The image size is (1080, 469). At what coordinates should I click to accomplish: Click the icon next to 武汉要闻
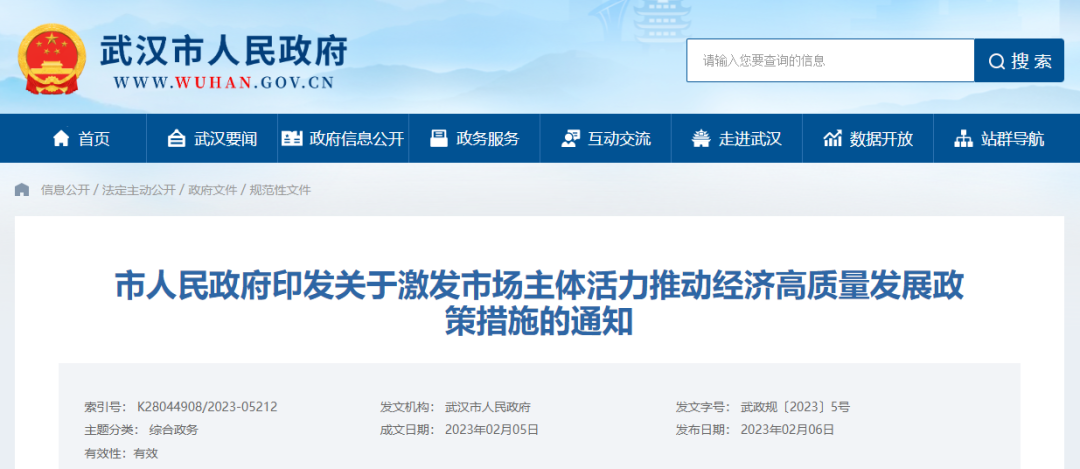pos(176,139)
